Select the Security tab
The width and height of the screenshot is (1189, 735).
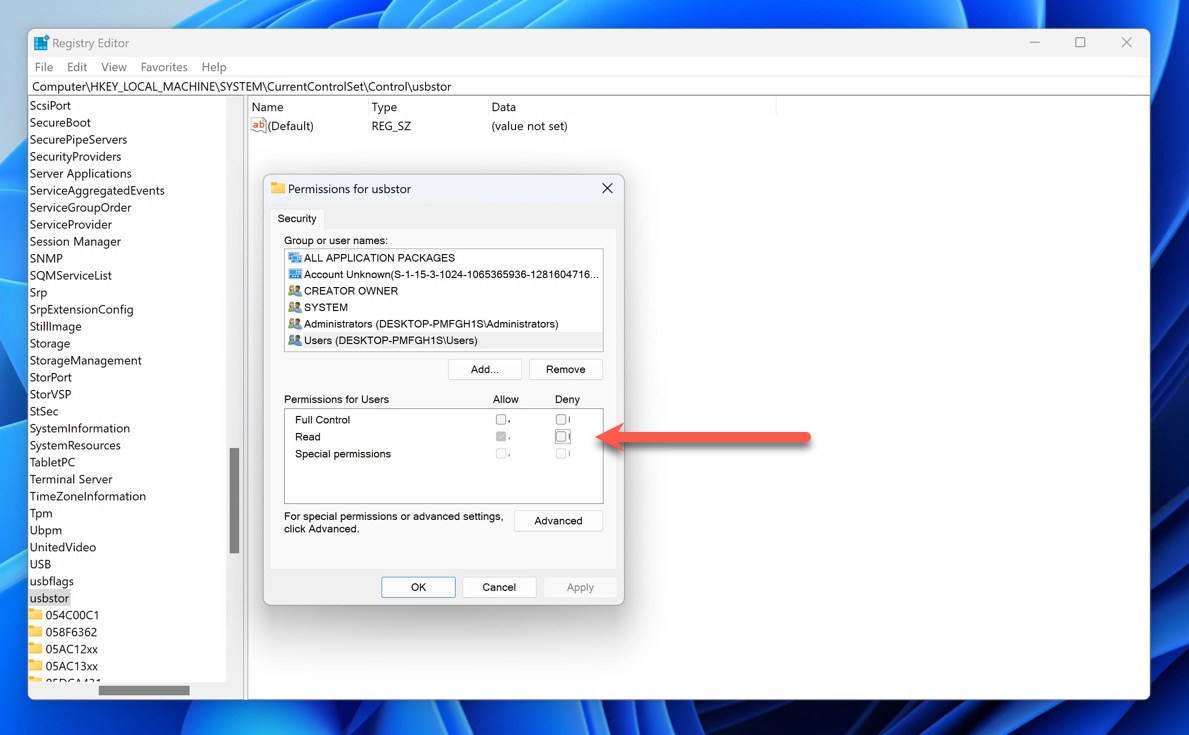point(296,218)
